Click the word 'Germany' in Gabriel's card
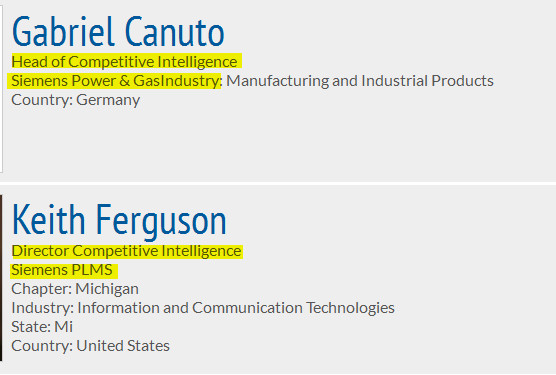The width and height of the screenshot is (556, 375). click(x=108, y=100)
